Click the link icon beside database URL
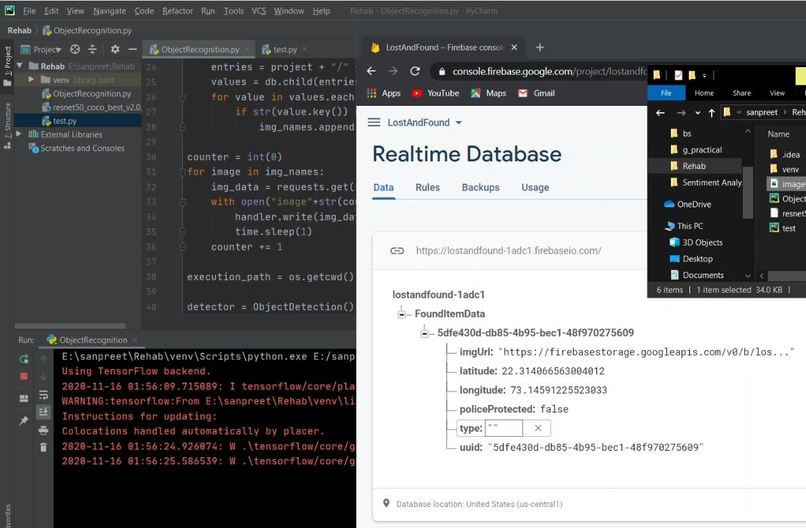Image resolution: width=806 pixels, height=528 pixels. coord(397,250)
